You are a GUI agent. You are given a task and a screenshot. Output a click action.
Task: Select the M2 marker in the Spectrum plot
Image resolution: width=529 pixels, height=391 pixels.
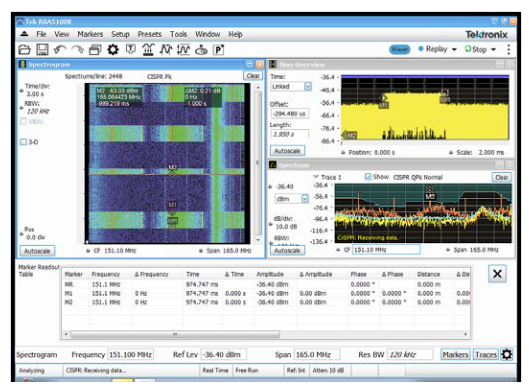429,193
